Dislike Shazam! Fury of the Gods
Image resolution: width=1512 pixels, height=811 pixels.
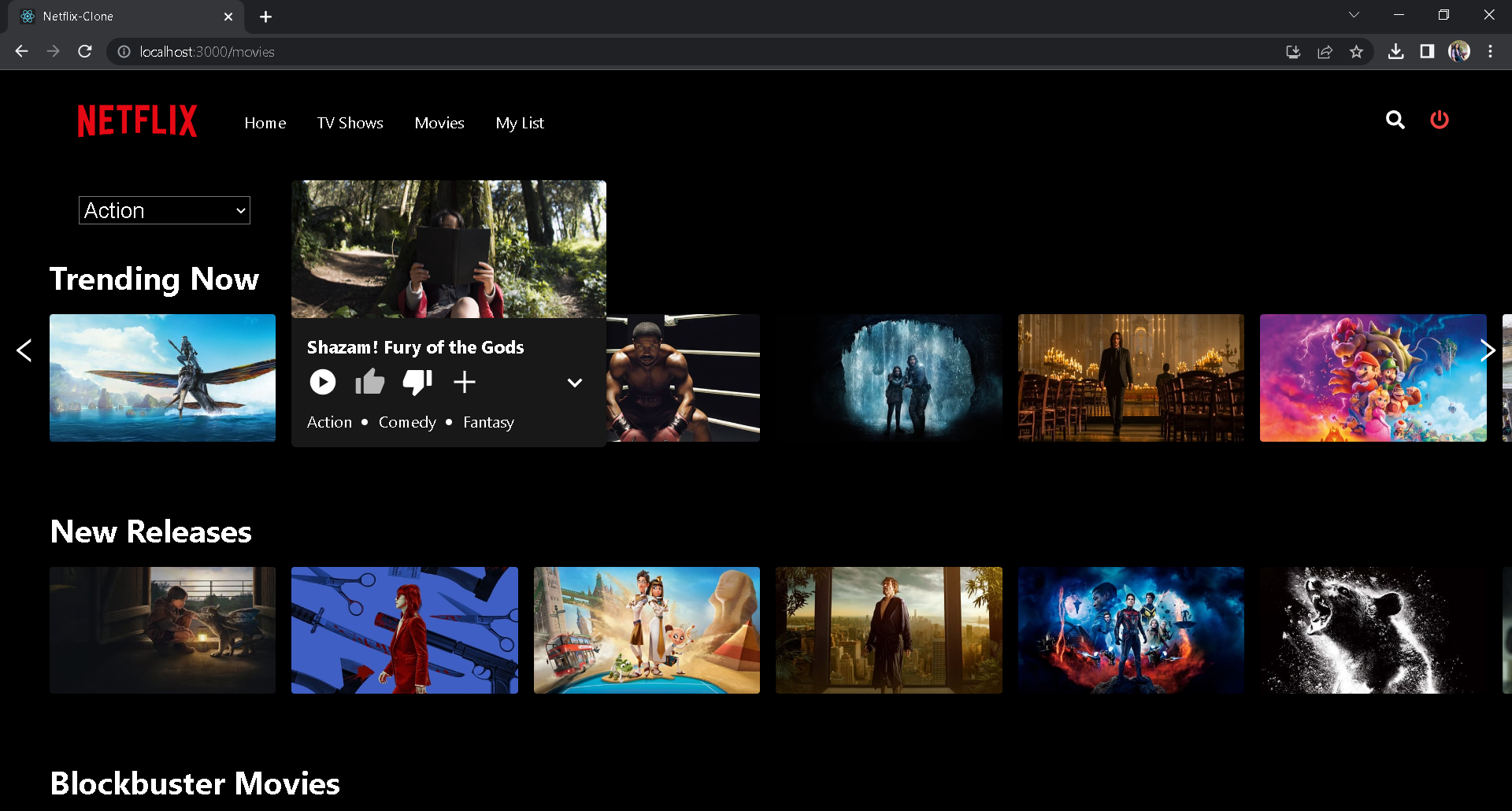click(x=417, y=382)
